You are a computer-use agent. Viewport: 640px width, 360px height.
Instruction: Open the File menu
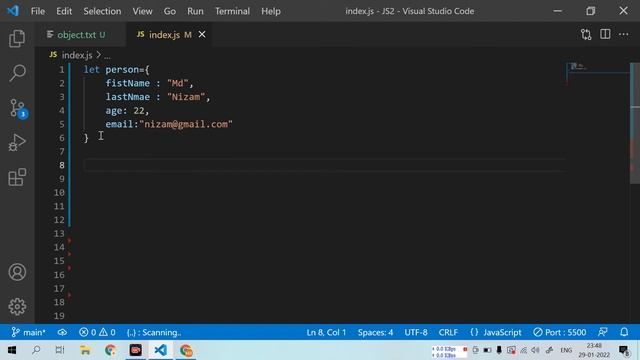coord(38,11)
